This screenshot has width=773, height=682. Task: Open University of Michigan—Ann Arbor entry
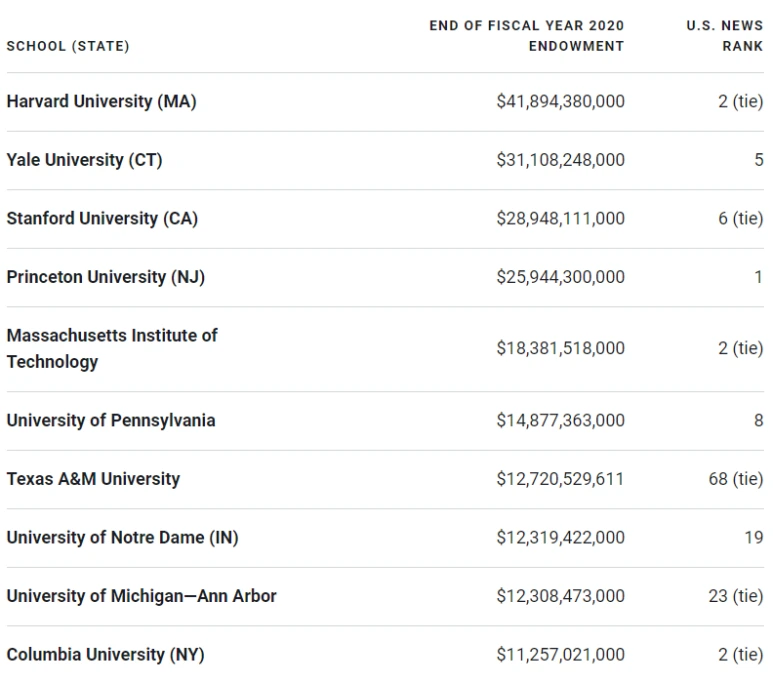[141, 596]
